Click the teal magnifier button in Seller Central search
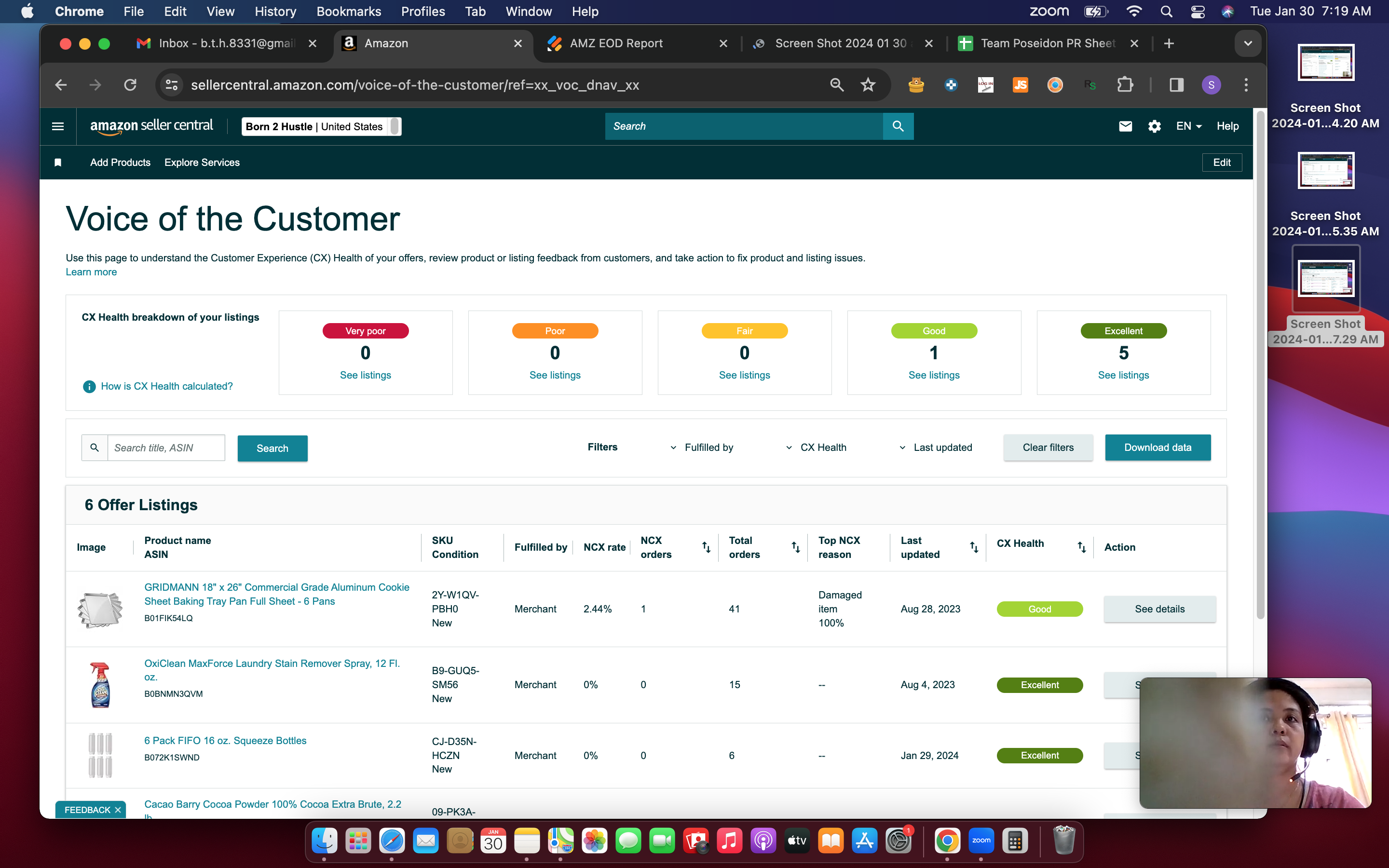Screen dimensions: 1389x868 click(x=898, y=126)
